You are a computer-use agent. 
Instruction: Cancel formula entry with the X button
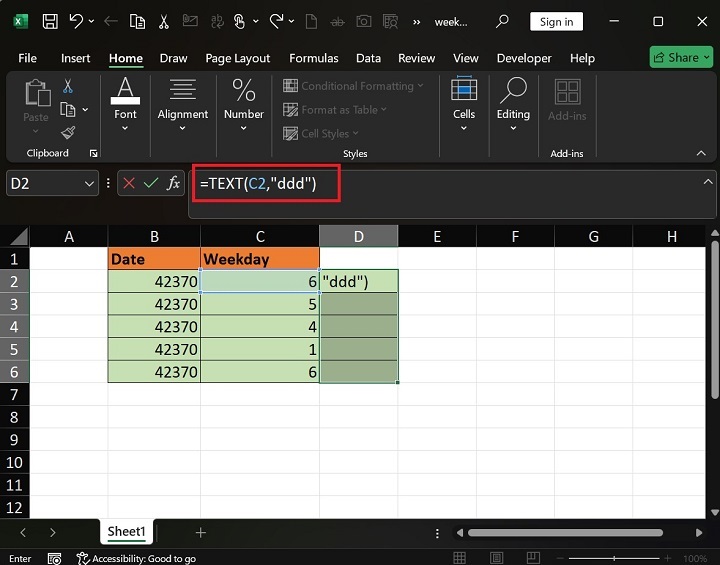click(x=128, y=183)
